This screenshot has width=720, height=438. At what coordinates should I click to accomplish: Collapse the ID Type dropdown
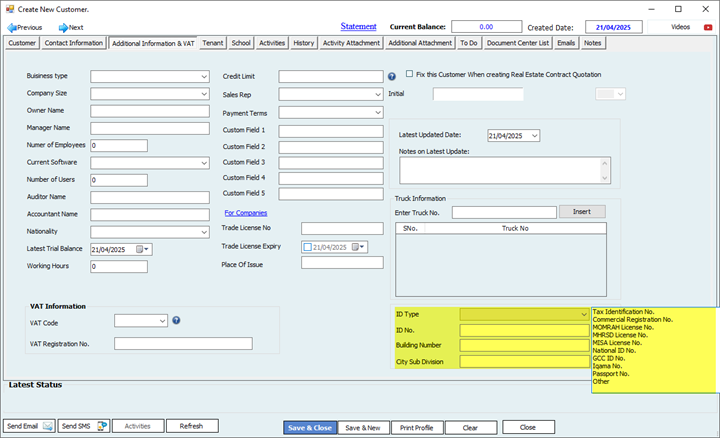(584, 314)
